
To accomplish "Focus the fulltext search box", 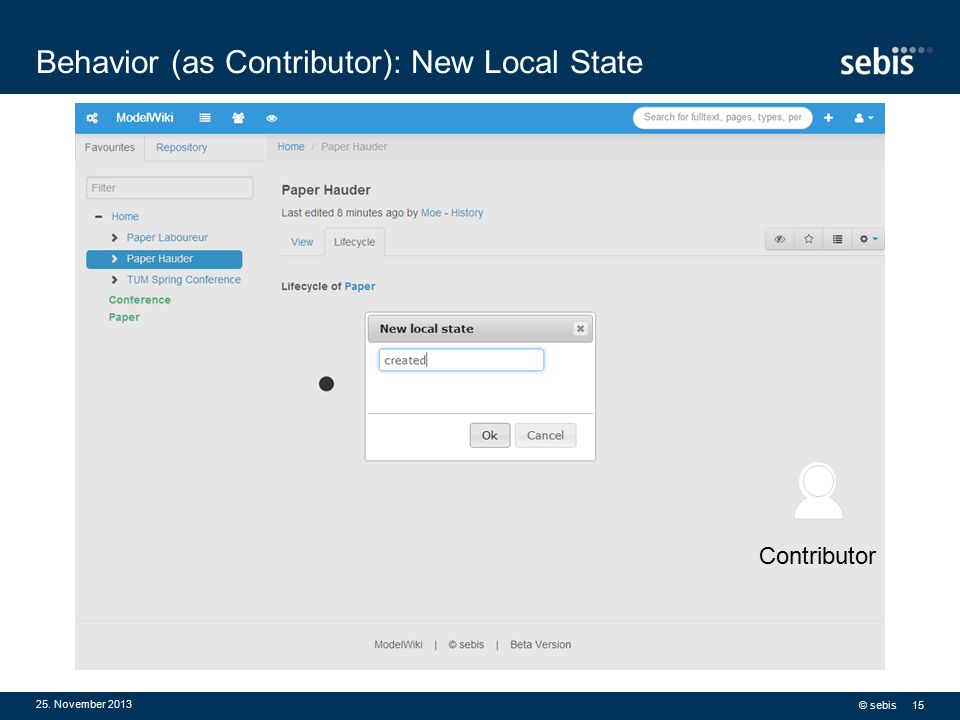I will (x=722, y=118).
